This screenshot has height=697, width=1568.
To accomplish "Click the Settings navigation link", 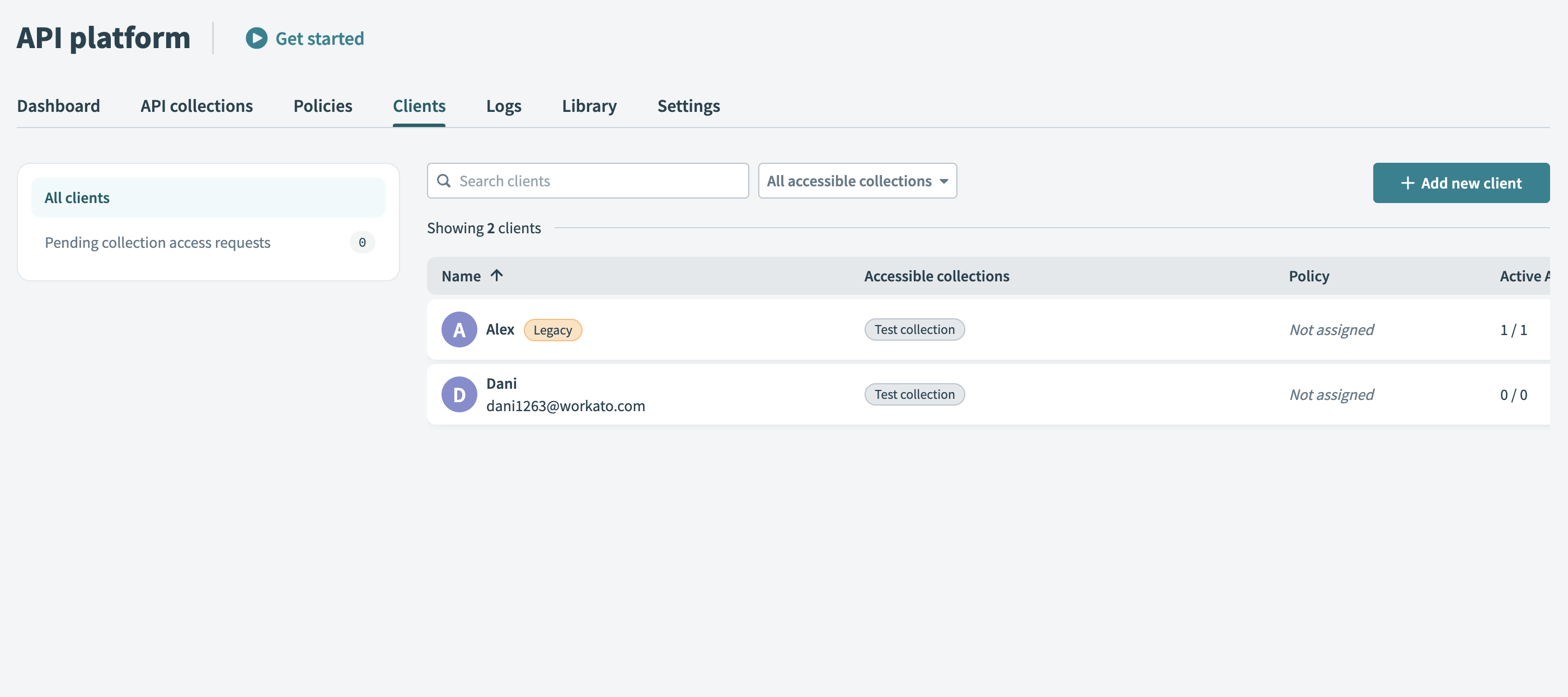I will [x=689, y=103].
